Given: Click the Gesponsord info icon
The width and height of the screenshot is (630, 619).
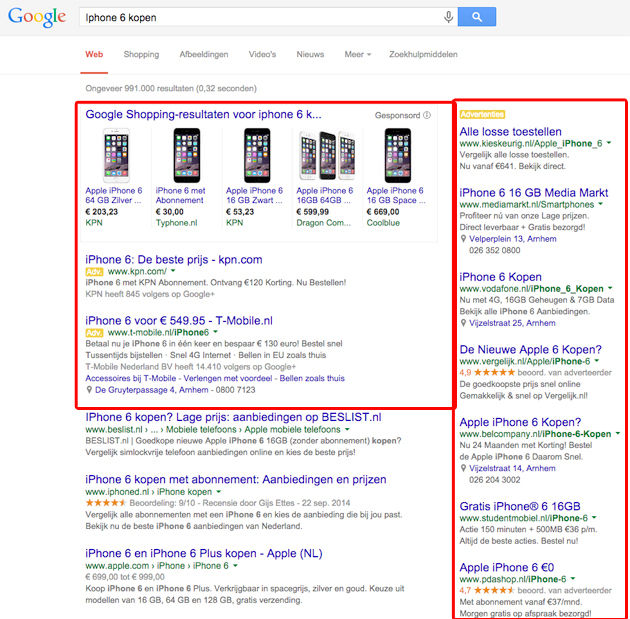Looking at the screenshot, I should [x=427, y=115].
